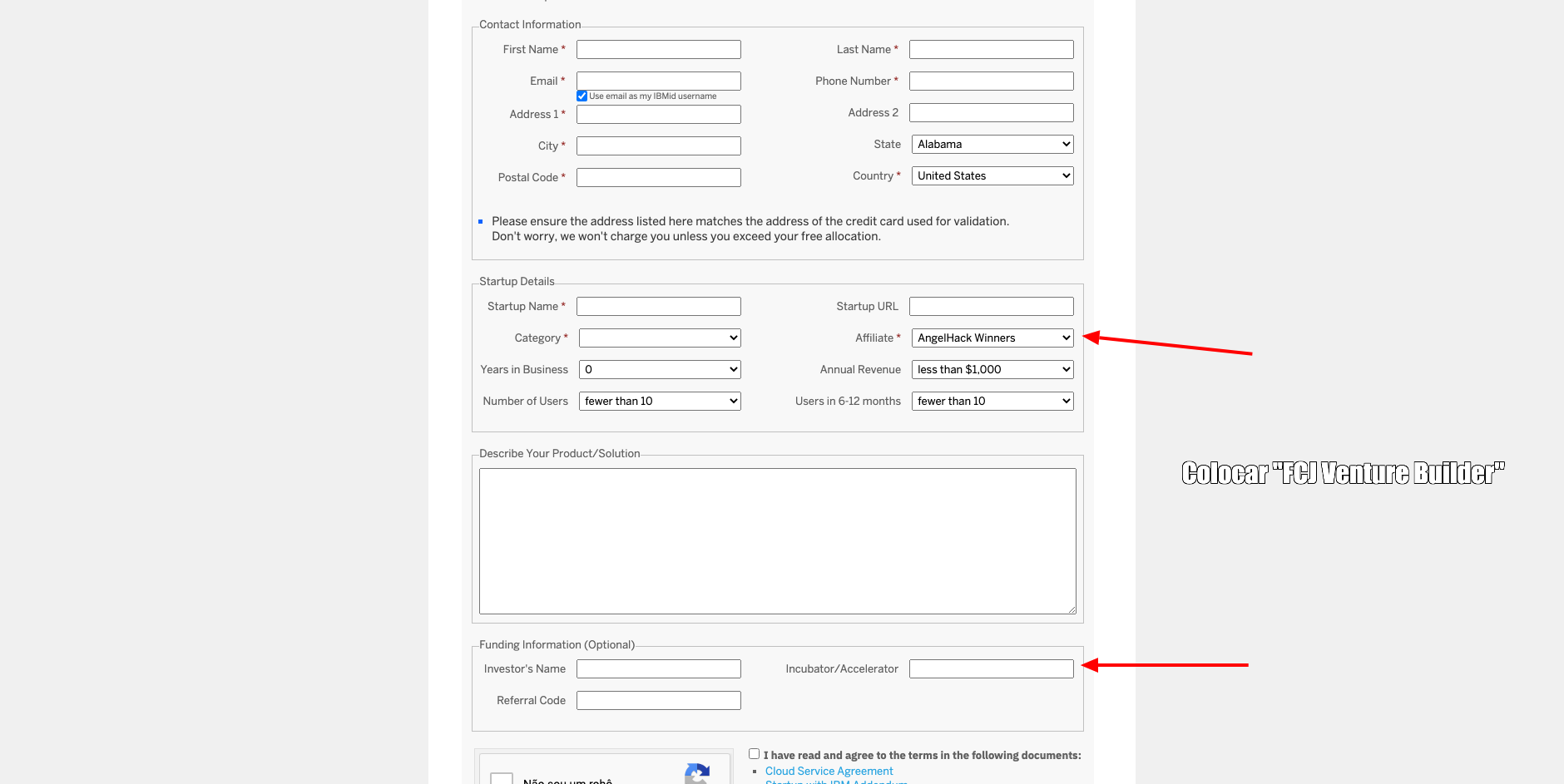Image resolution: width=1564 pixels, height=784 pixels.
Task: Open the Users in 6-12 months dropdown
Action: pos(992,401)
